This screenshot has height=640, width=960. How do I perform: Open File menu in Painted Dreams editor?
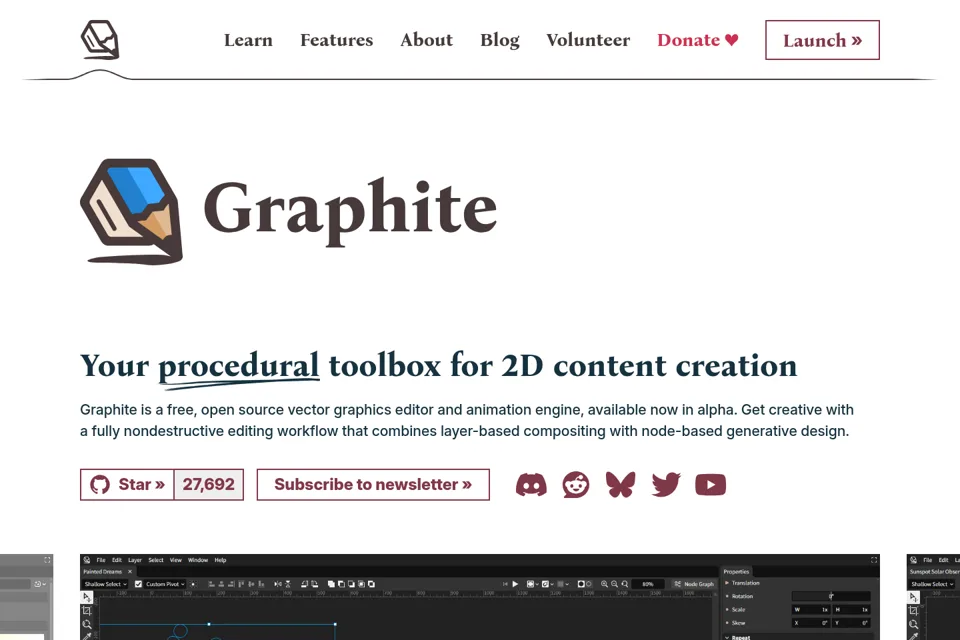(x=101, y=560)
